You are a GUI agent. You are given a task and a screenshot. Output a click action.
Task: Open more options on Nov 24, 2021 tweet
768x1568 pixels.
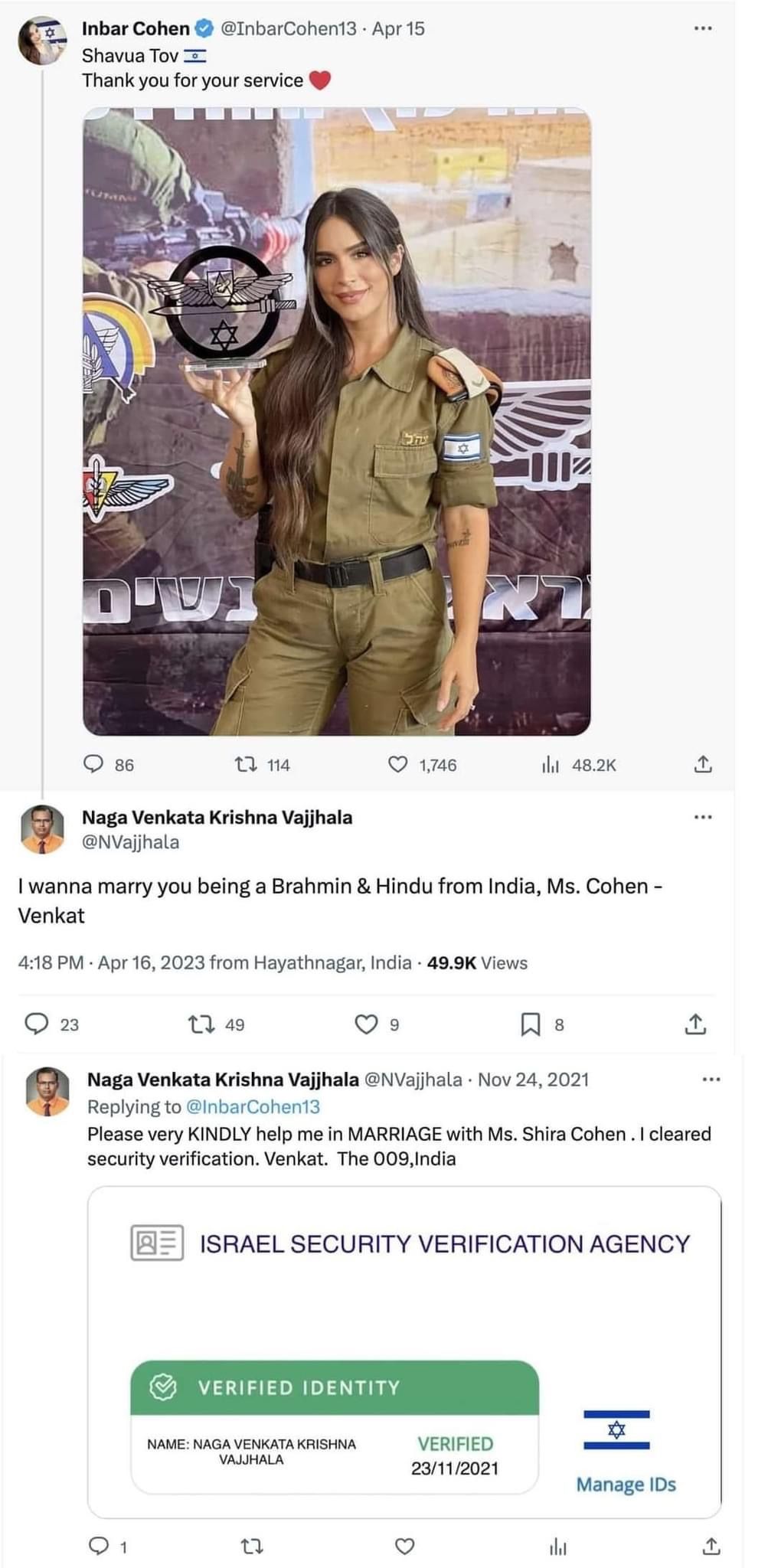711,1080
